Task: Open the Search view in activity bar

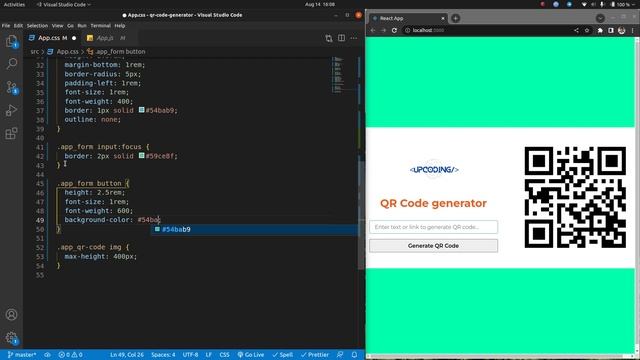Action: tap(11, 63)
